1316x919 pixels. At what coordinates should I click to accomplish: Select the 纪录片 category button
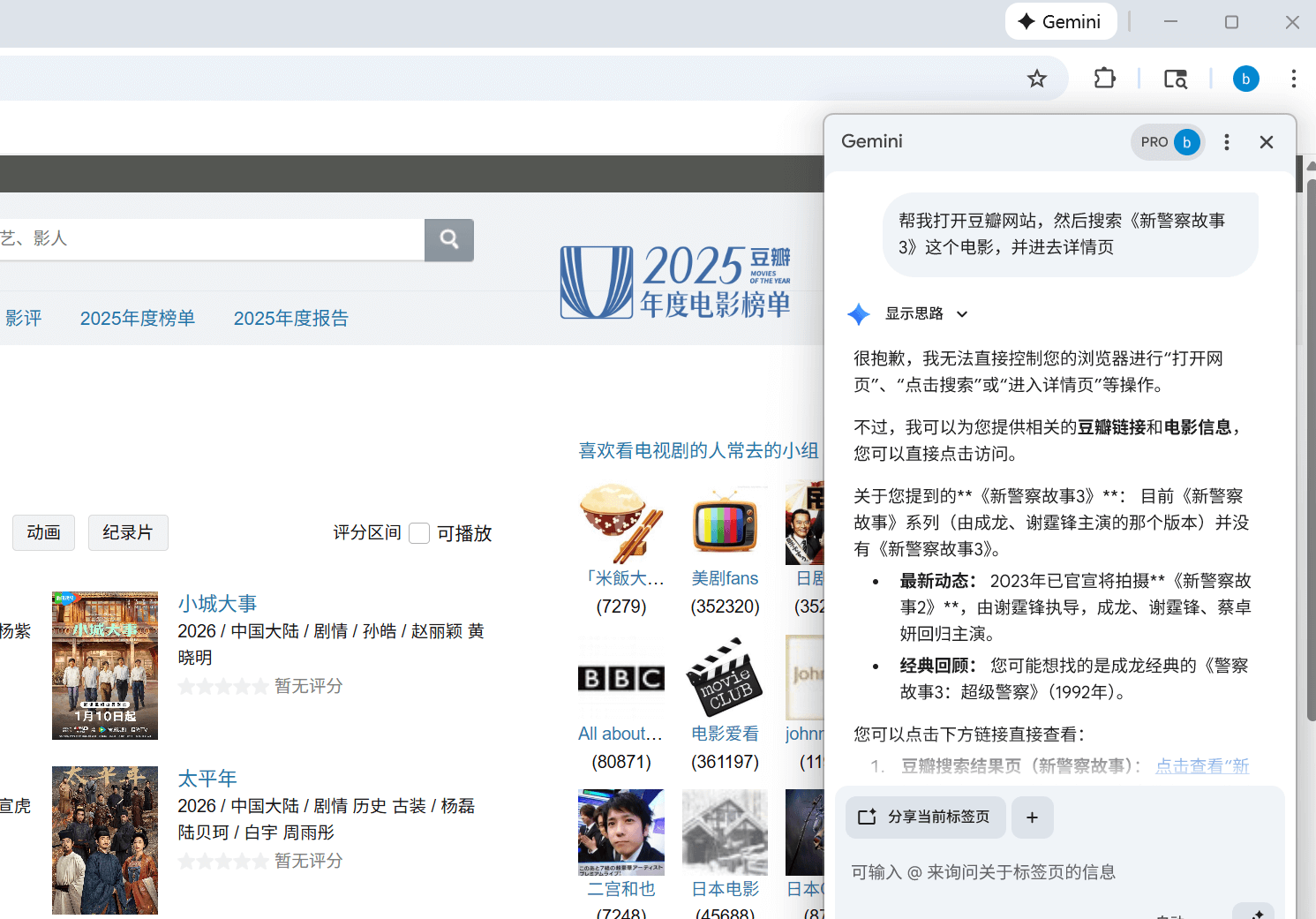click(x=128, y=533)
